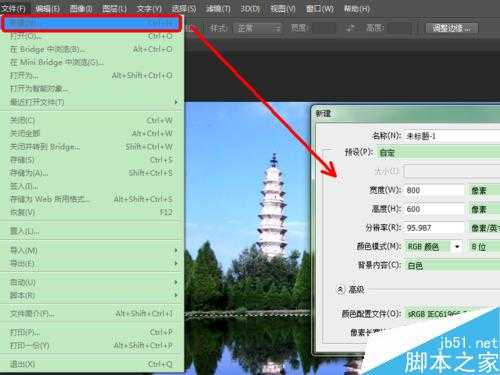This screenshot has height=375, width=500.
Task: Expand the 脚本(R) submenu
Action: pos(92,295)
